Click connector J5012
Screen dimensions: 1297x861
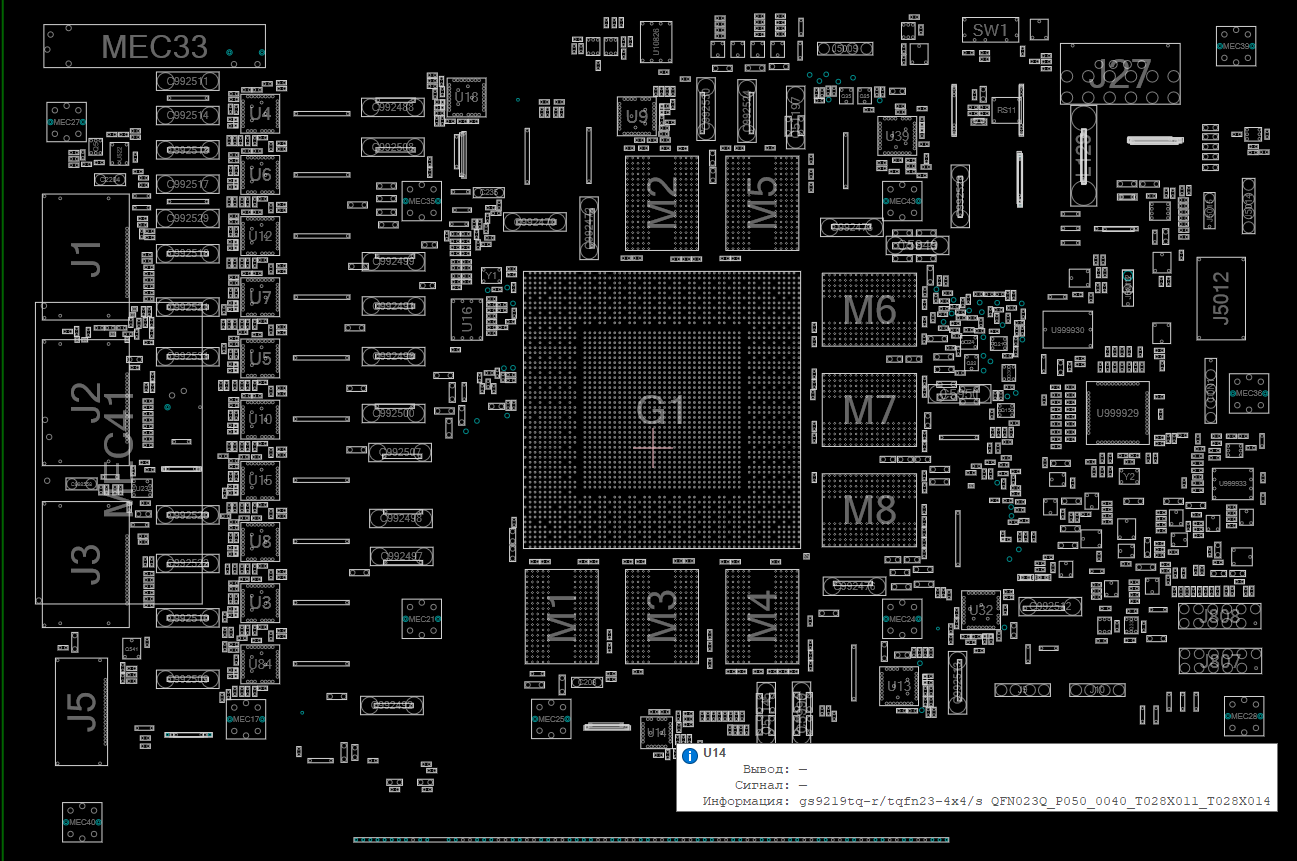1221,298
